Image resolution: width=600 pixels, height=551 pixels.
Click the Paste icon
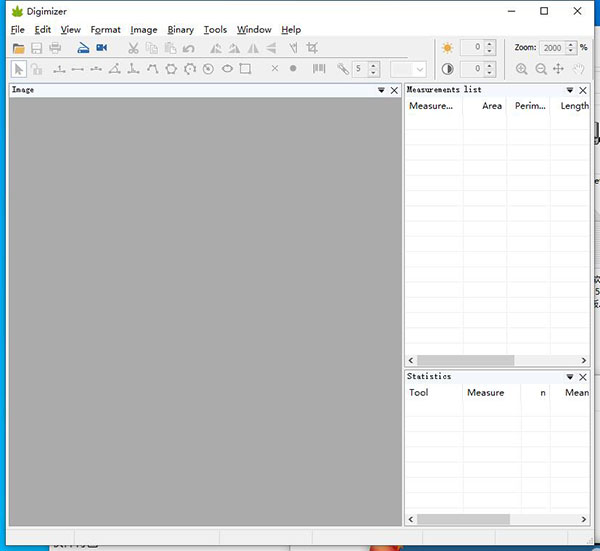point(170,48)
